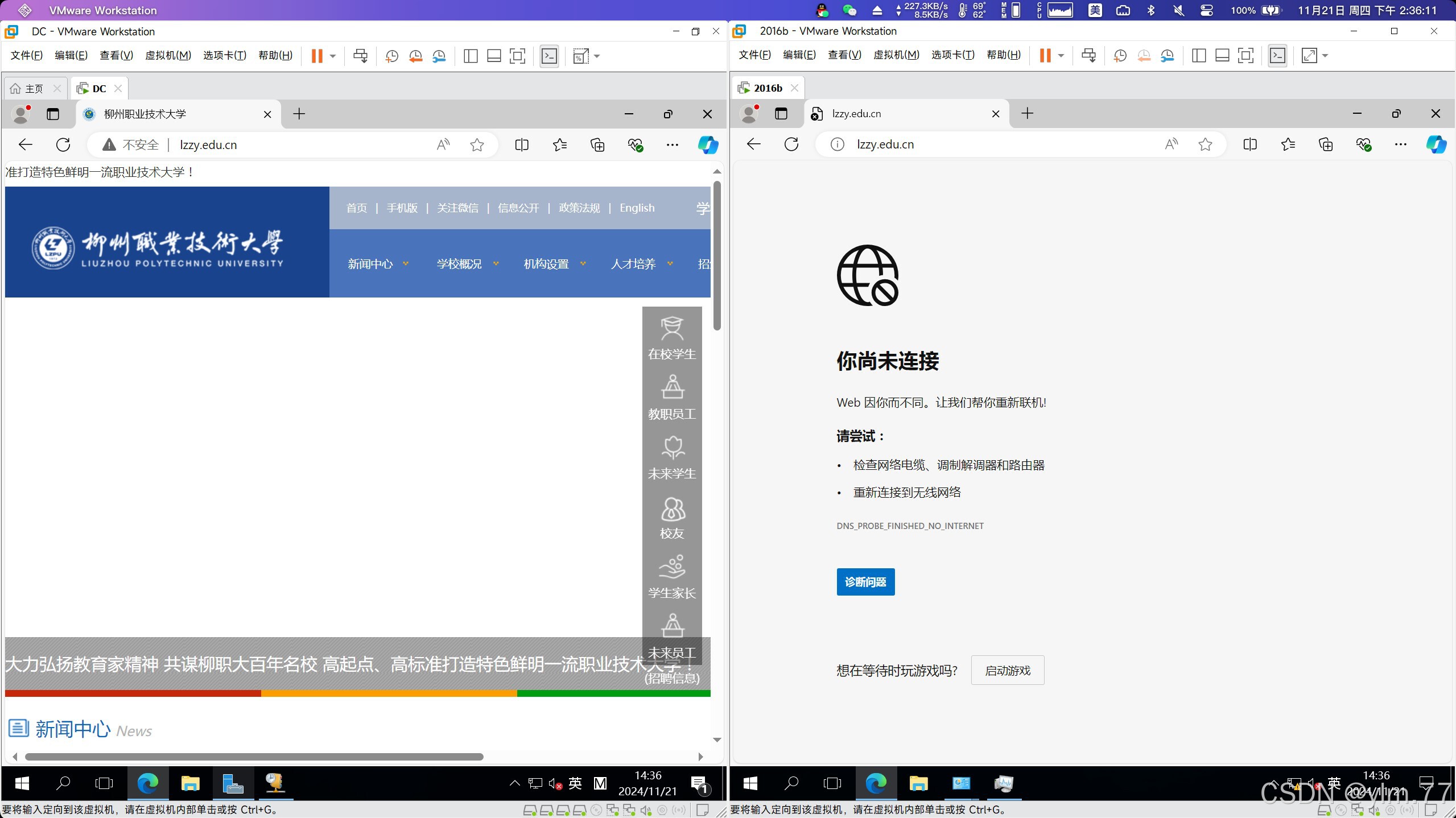This screenshot has width=1456, height=818.
Task: Go back in DC browser
Action: point(26,144)
